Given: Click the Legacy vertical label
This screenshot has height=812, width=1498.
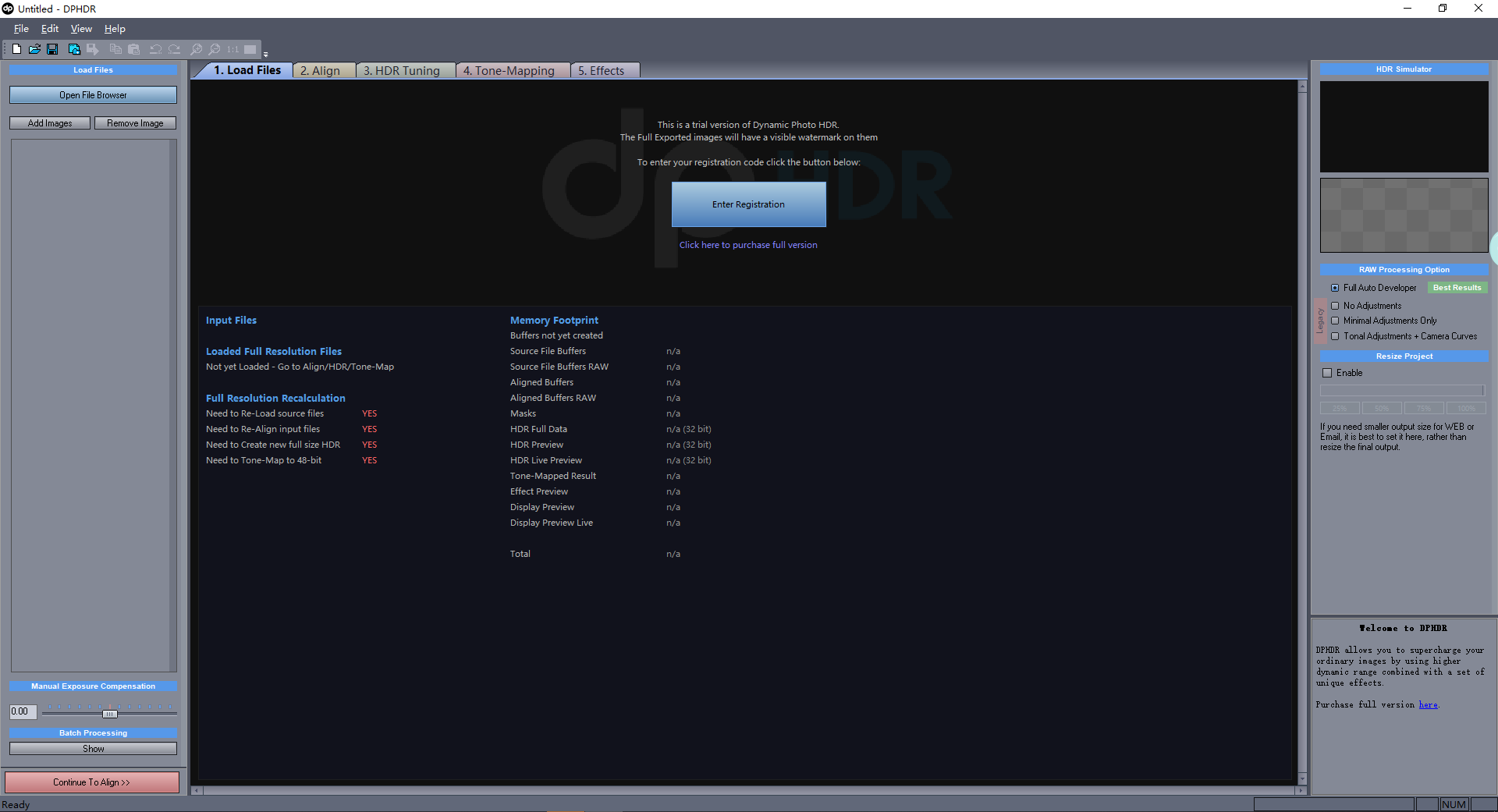Looking at the screenshot, I should tap(1320, 321).
